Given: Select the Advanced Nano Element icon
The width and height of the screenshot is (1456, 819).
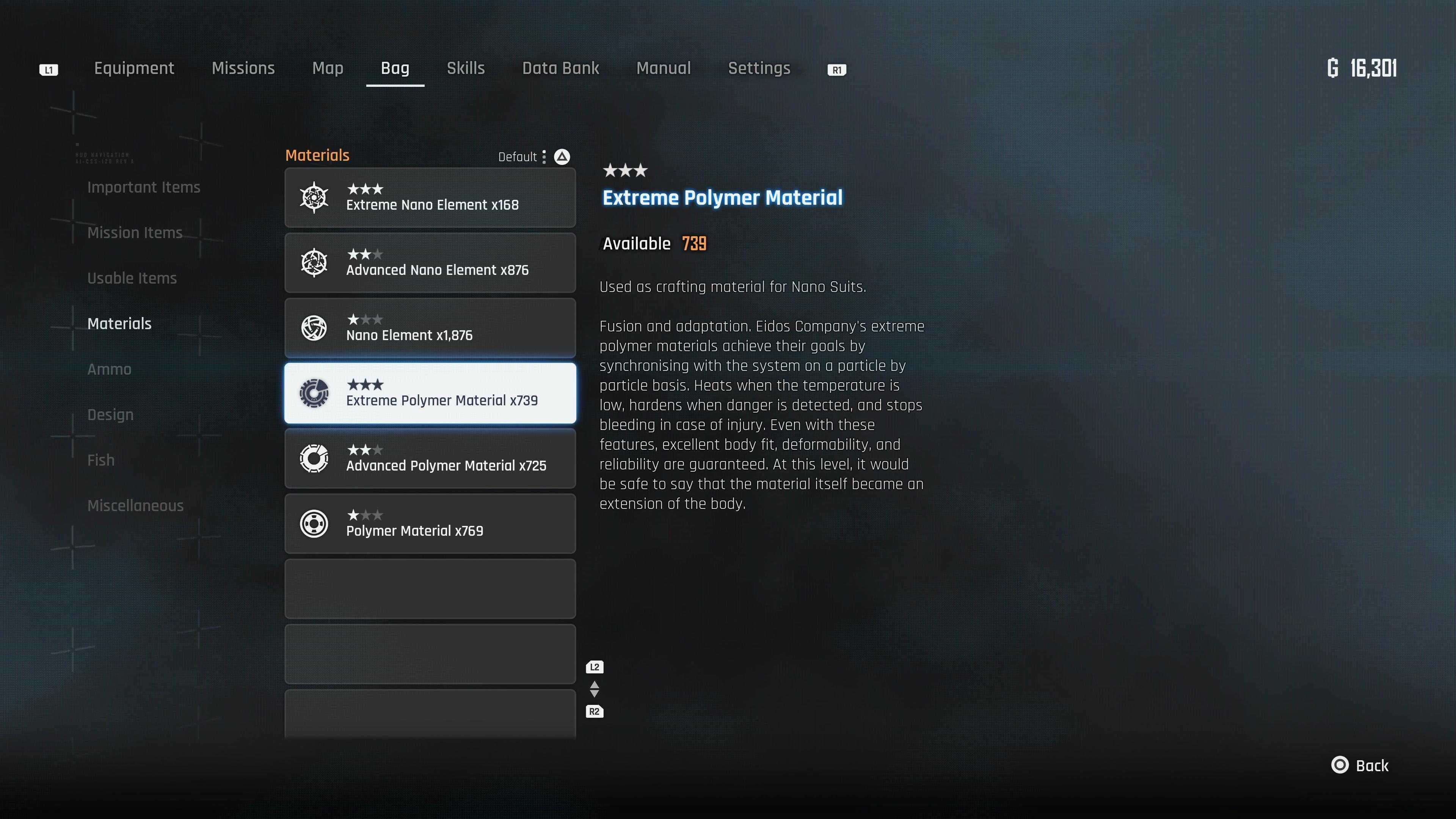Looking at the screenshot, I should pos(314,262).
